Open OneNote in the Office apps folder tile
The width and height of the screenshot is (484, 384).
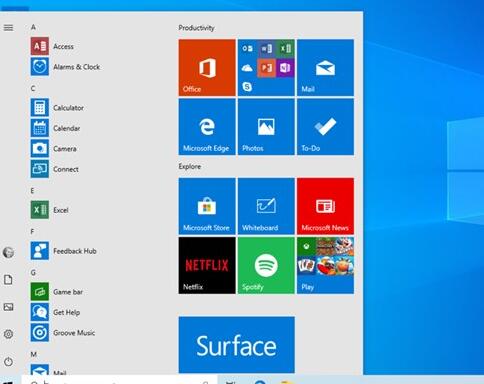285,68
